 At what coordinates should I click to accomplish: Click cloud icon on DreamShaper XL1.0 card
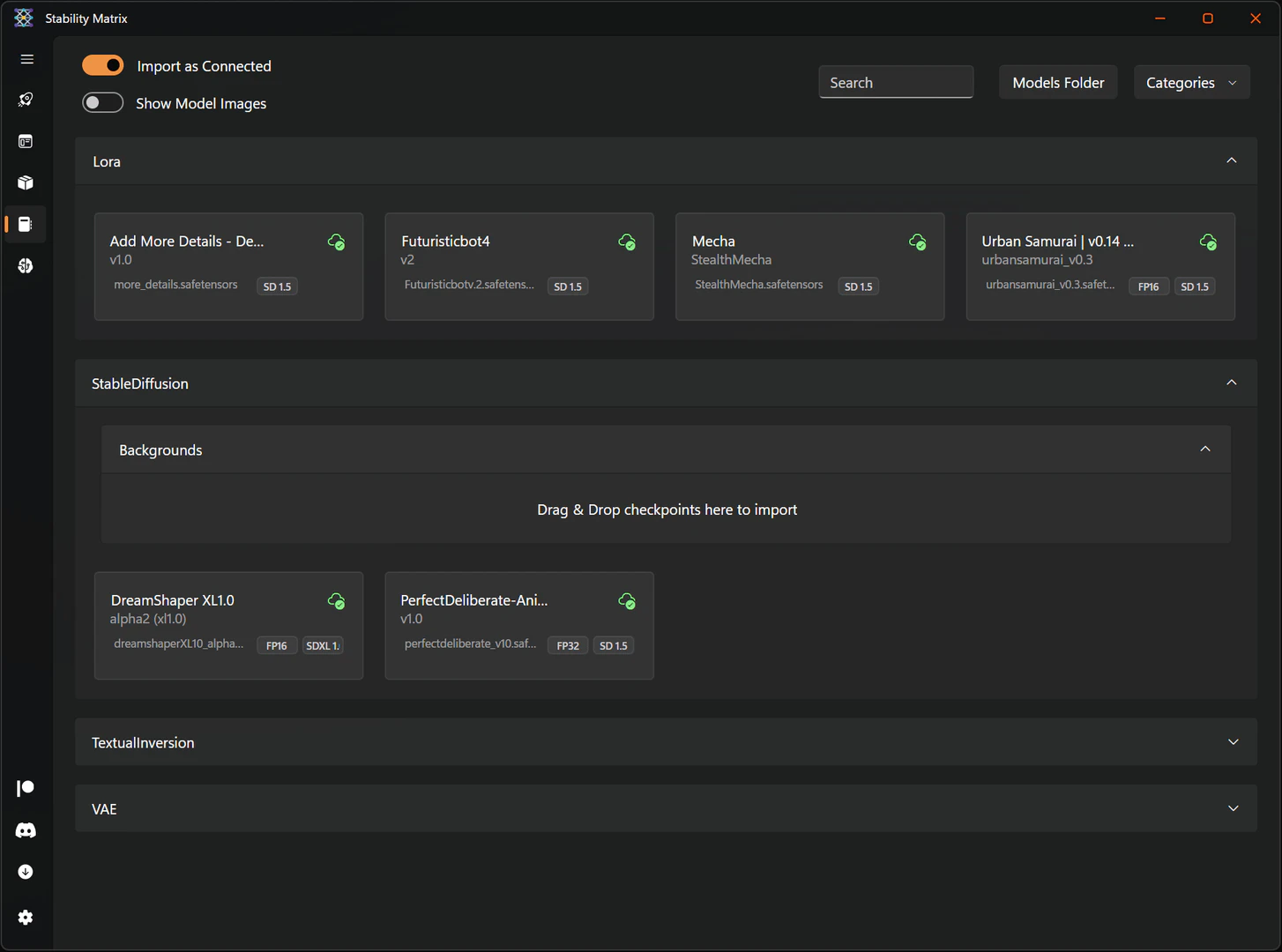point(336,601)
